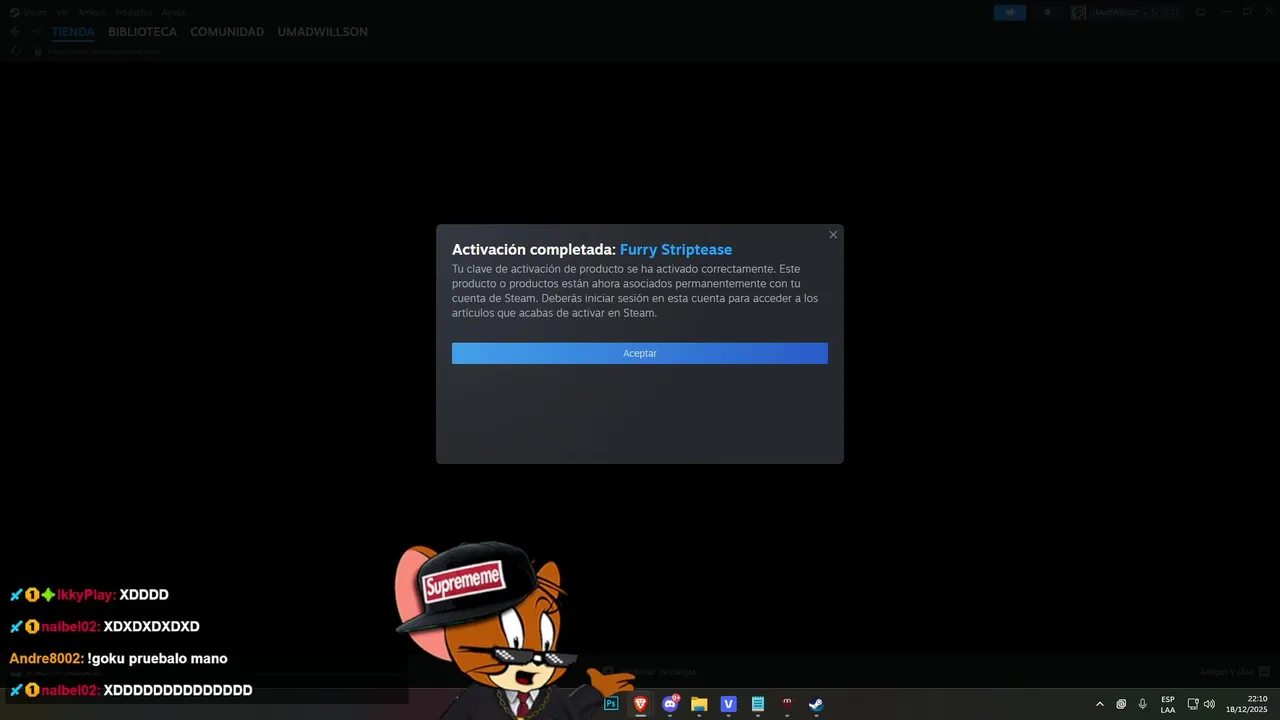1280x720 pixels.
Task: Switch the ESP LAA input language
Action: pos(1168,704)
